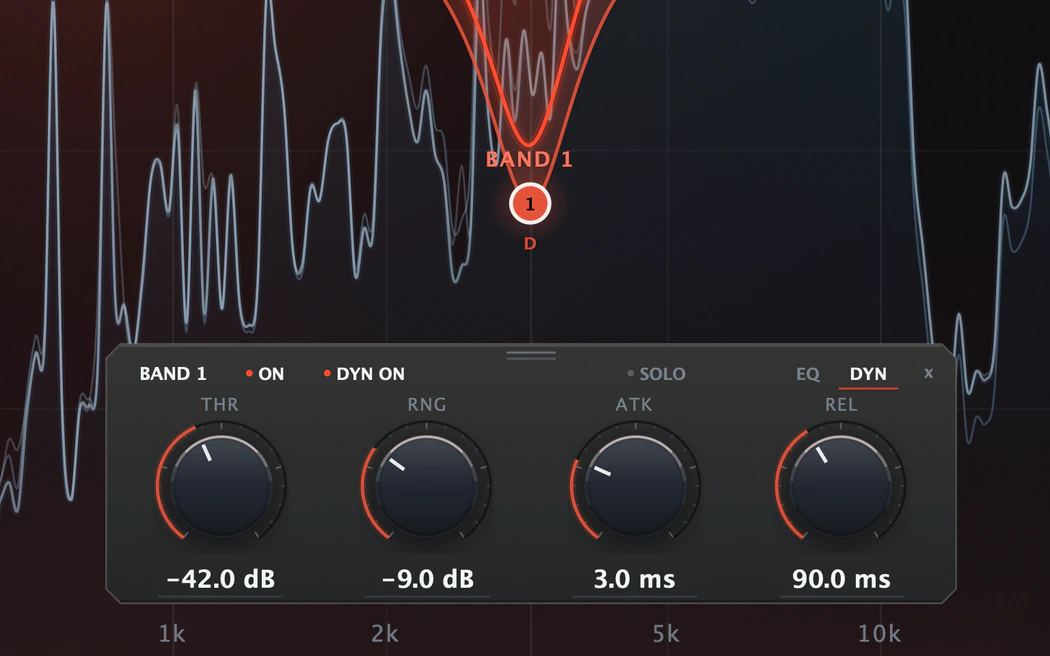The width and height of the screenshot is (1050, 656).
Task: Click the ATK attack knob
Action: pyautogui.click(x=635, y=485)
